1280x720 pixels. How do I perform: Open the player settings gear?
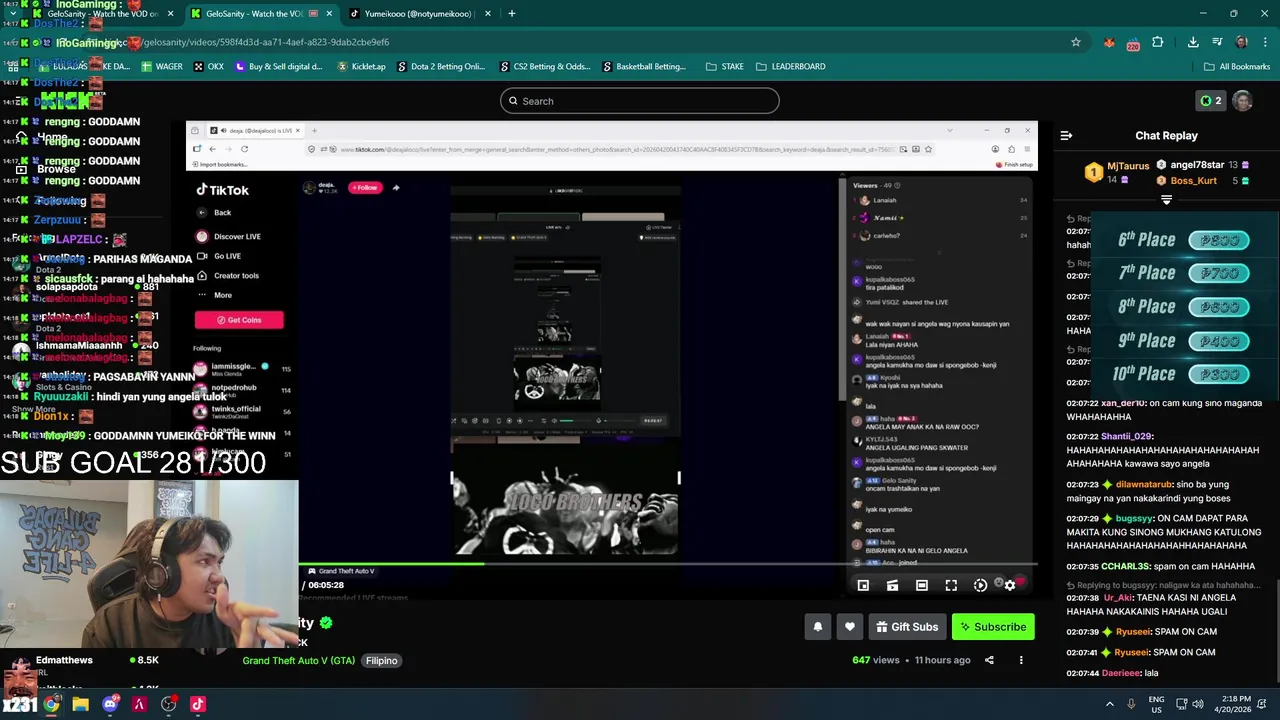click(x=1010, y=586)
